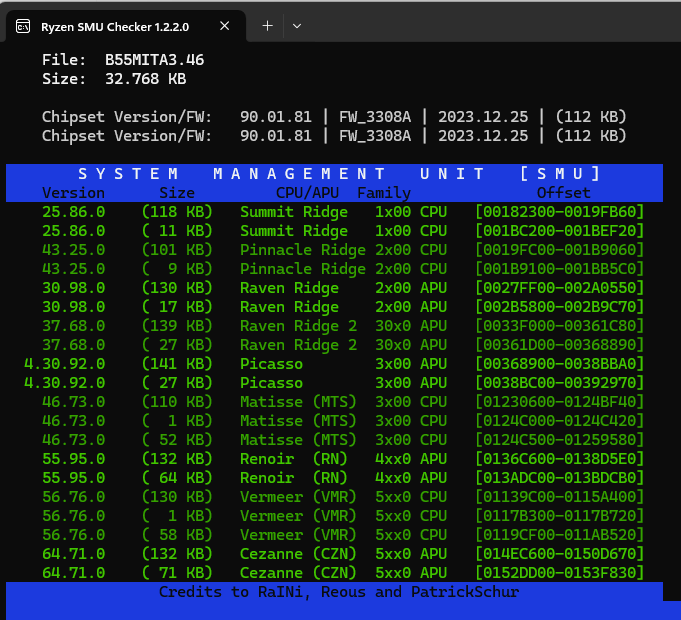
Task: Click Raven Ridge 2 in the 139 KB row
Action: click(x=298, y=326)
